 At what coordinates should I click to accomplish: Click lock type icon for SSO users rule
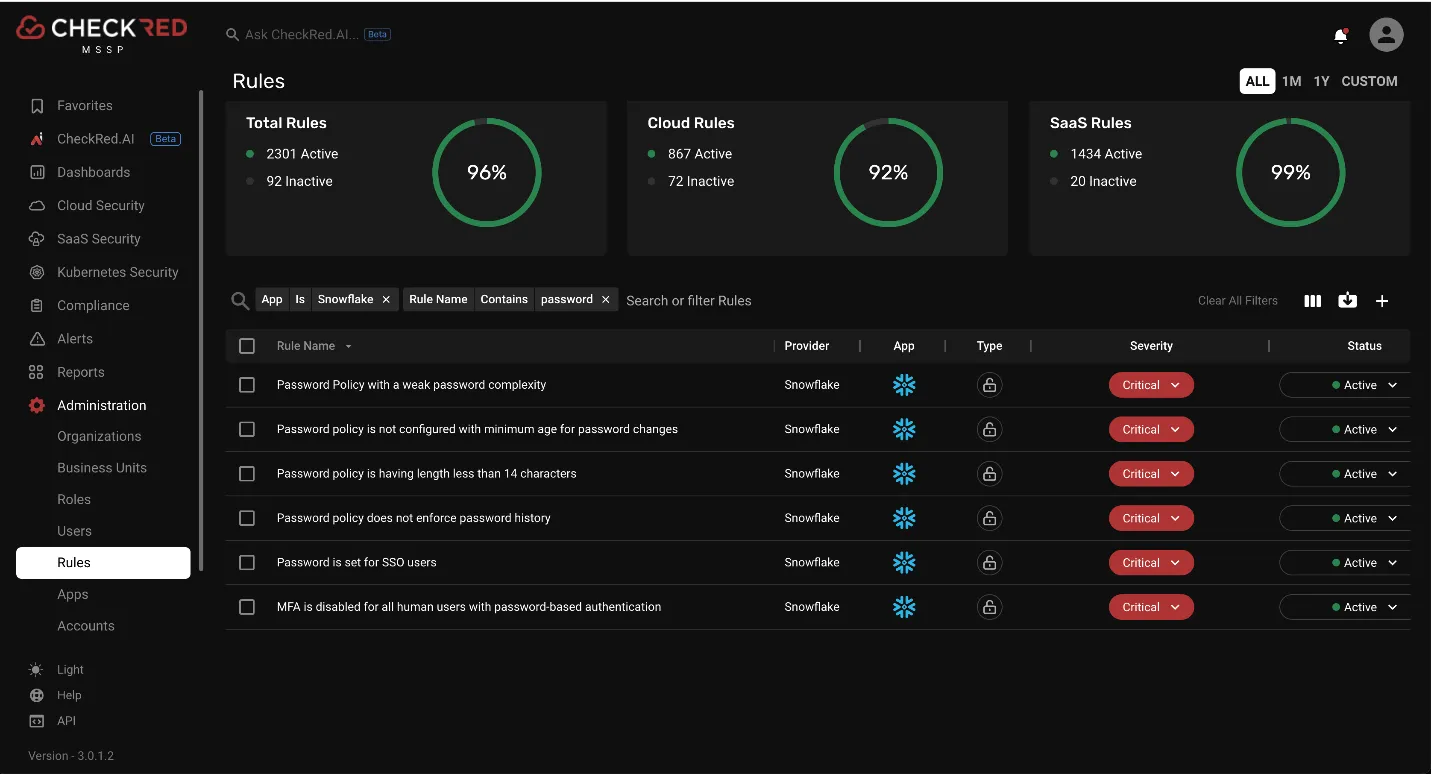point(989,562)
